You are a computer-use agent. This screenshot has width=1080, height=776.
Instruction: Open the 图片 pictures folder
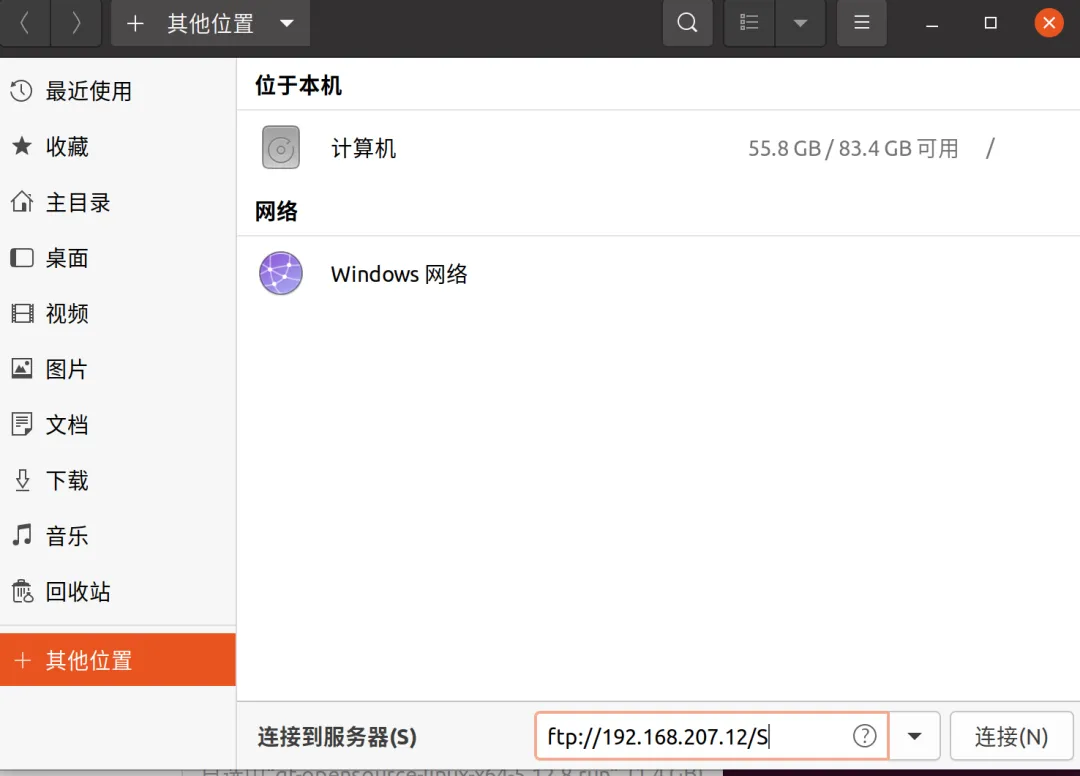[118, 369]
